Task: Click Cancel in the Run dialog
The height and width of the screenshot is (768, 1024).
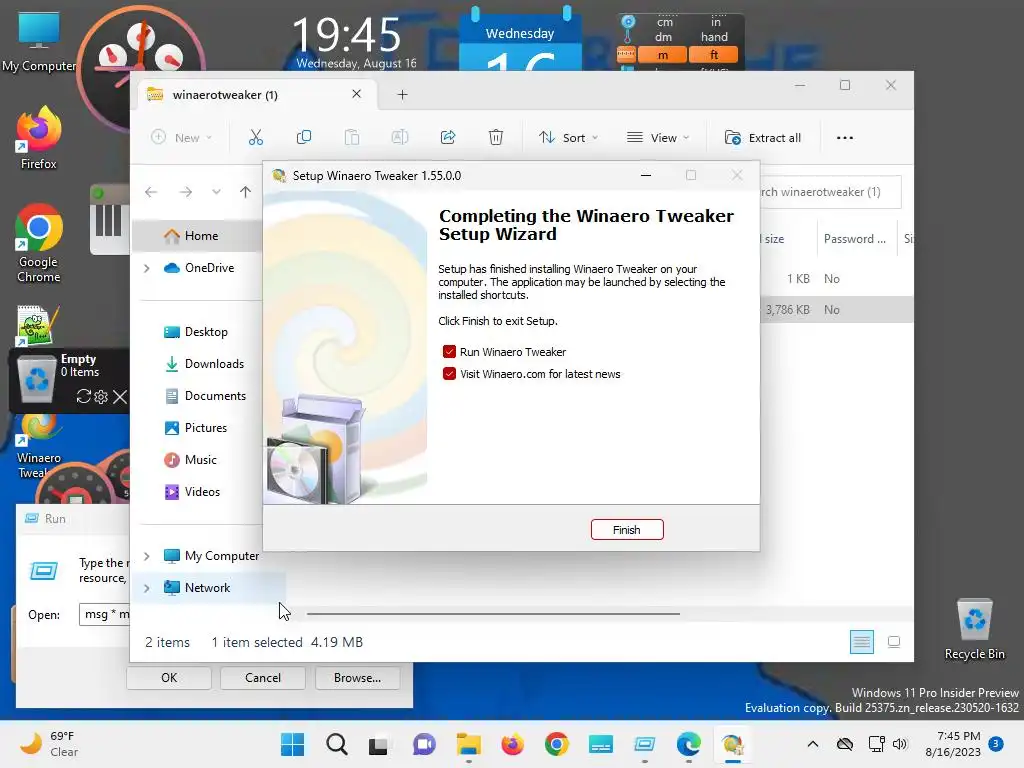Action: [x=263, y=678]
